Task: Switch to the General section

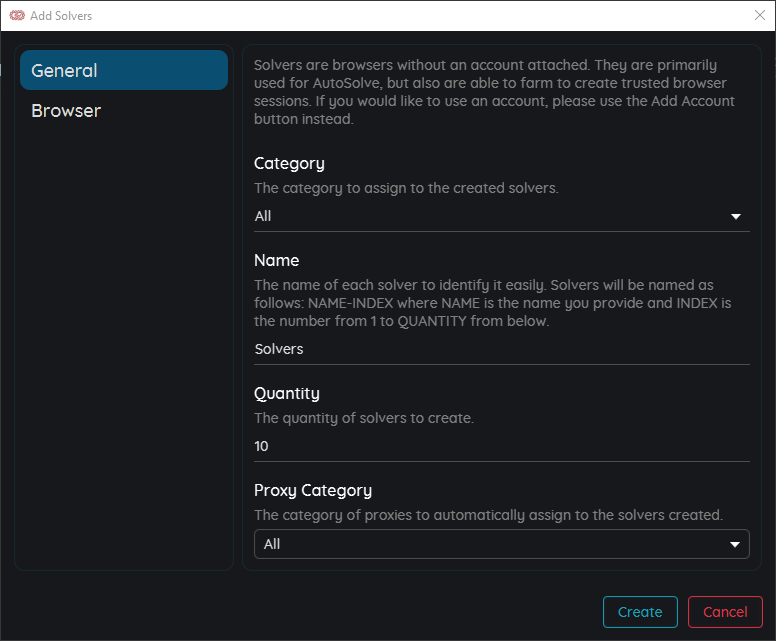Action: tap(124, 70)
